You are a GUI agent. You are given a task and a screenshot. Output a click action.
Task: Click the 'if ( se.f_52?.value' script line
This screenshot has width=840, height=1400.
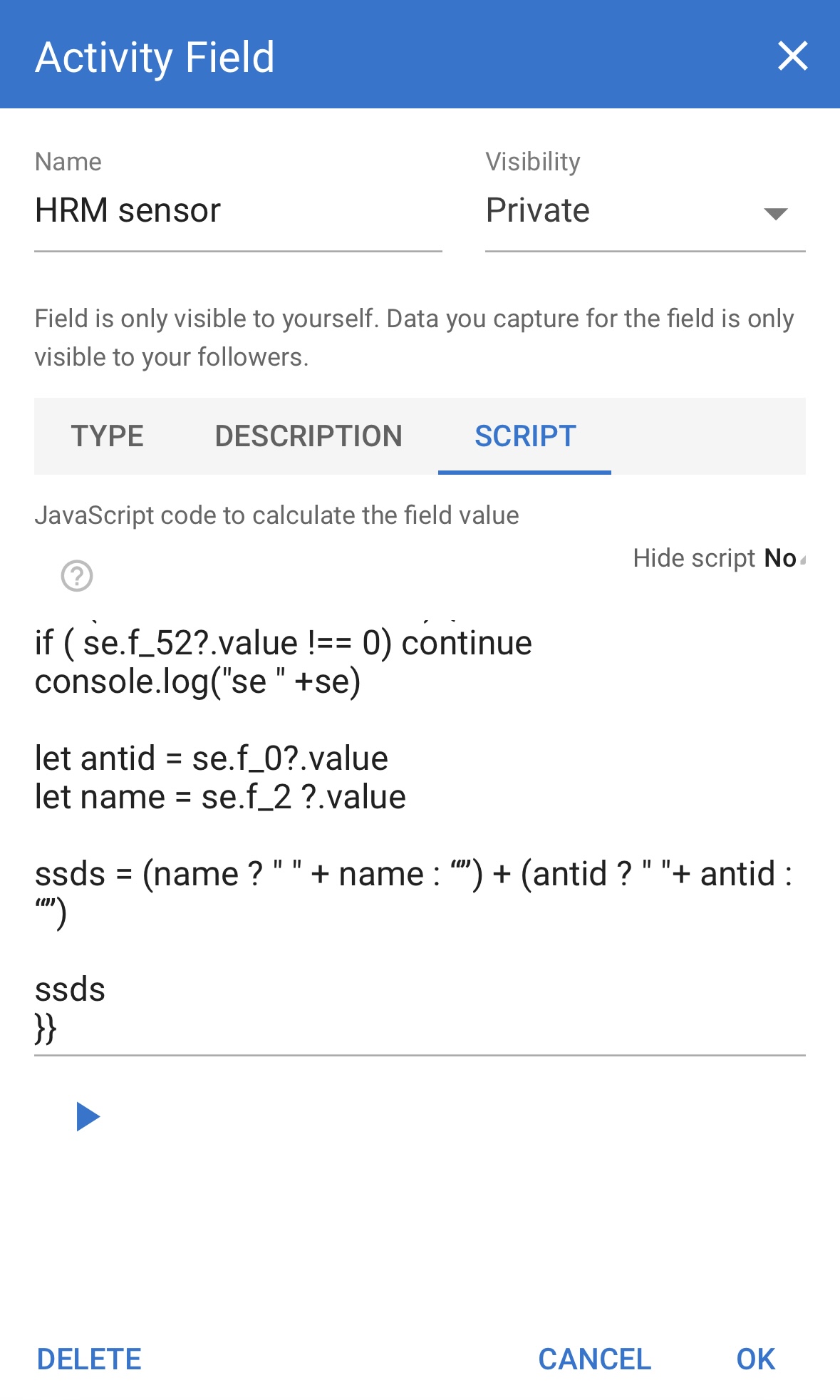[x=283, y=643]
